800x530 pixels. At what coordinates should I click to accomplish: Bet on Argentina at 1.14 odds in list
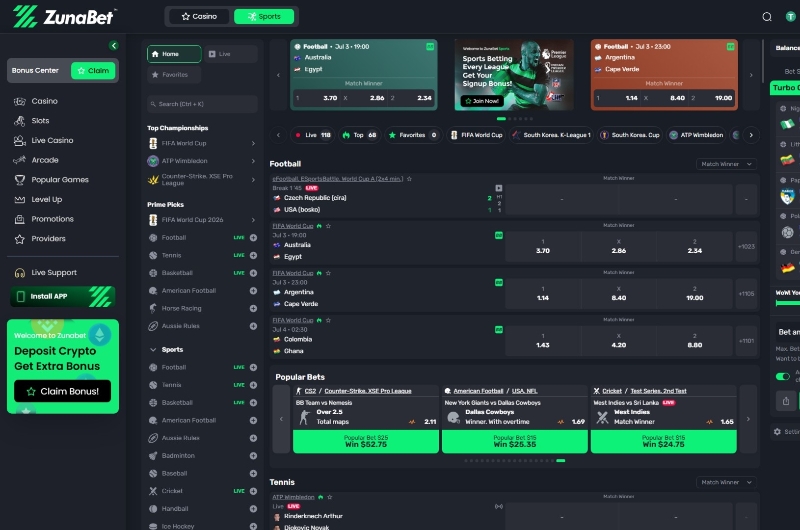coord(543,294)
